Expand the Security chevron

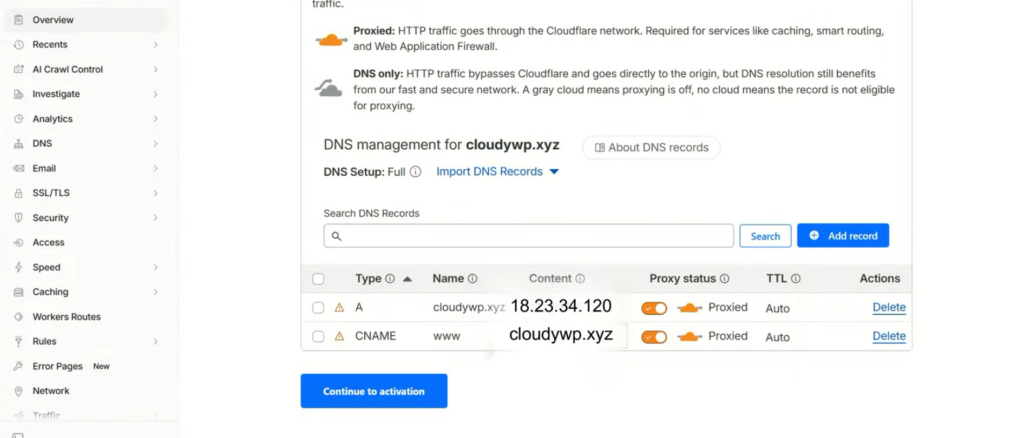pyautogui.click(x=155, y=218)
